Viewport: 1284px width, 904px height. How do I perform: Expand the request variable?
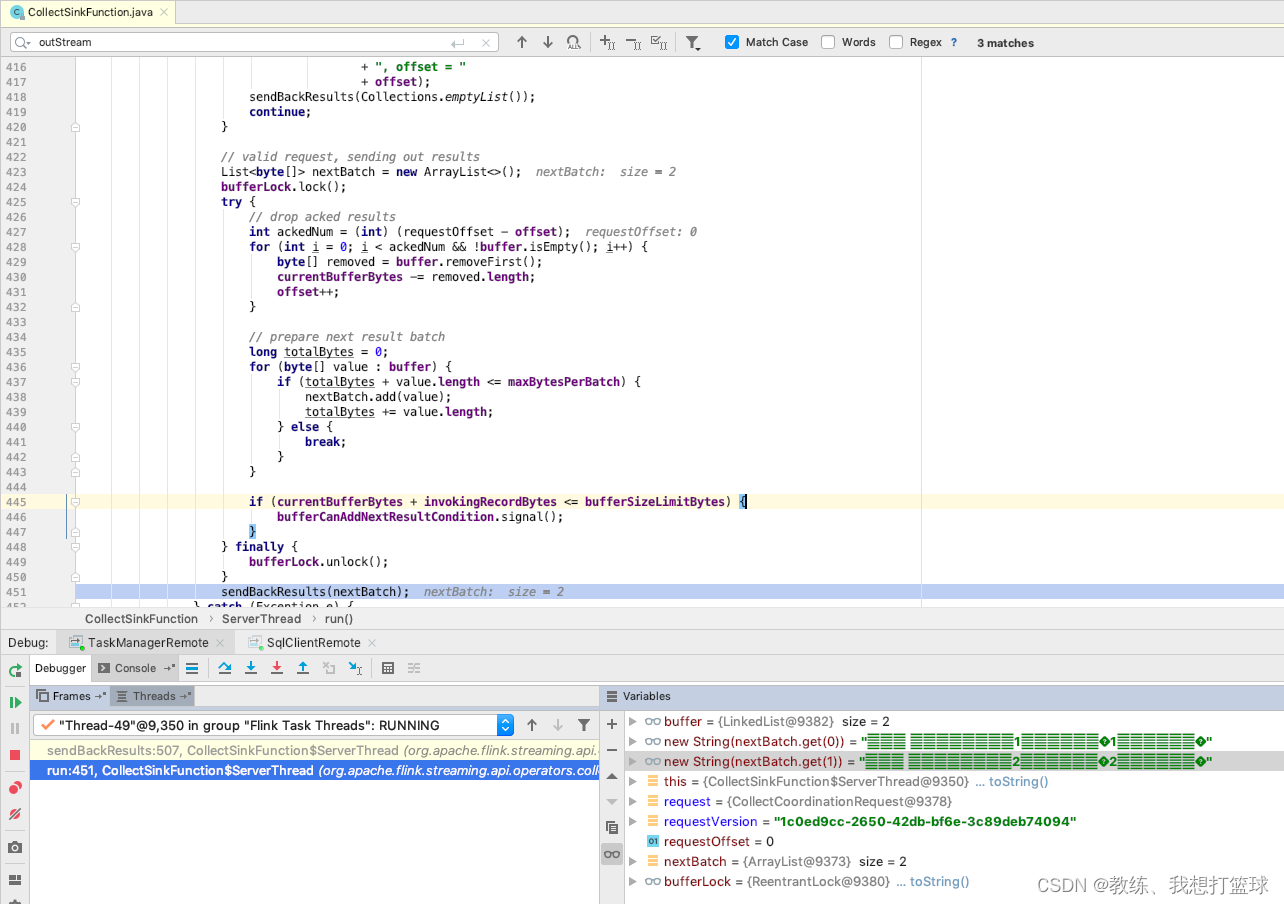click(x=633, y=801)
